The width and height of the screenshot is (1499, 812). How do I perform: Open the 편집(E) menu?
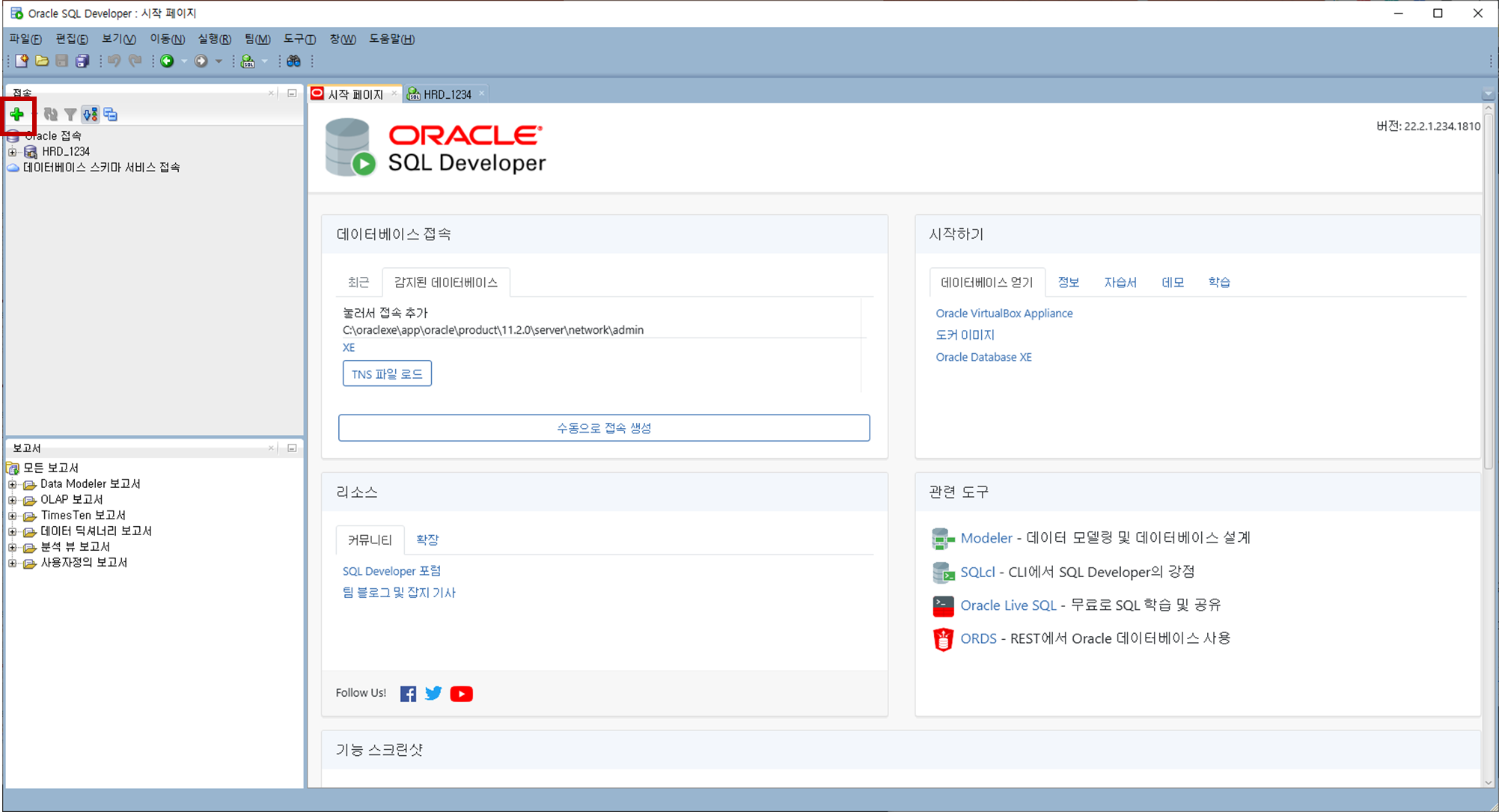72,39
